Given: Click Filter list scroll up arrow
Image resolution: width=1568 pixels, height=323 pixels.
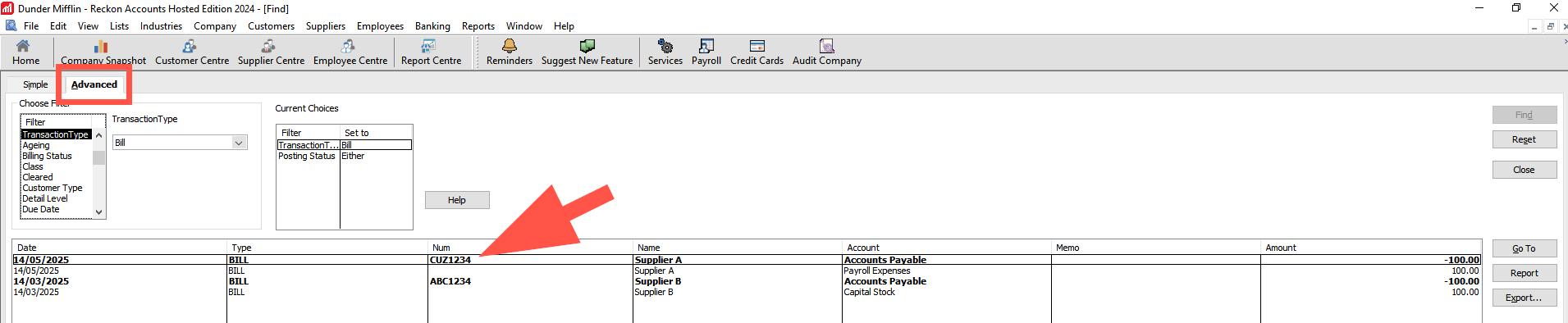Looking at the screenshot, I should (x=99, y=135).
